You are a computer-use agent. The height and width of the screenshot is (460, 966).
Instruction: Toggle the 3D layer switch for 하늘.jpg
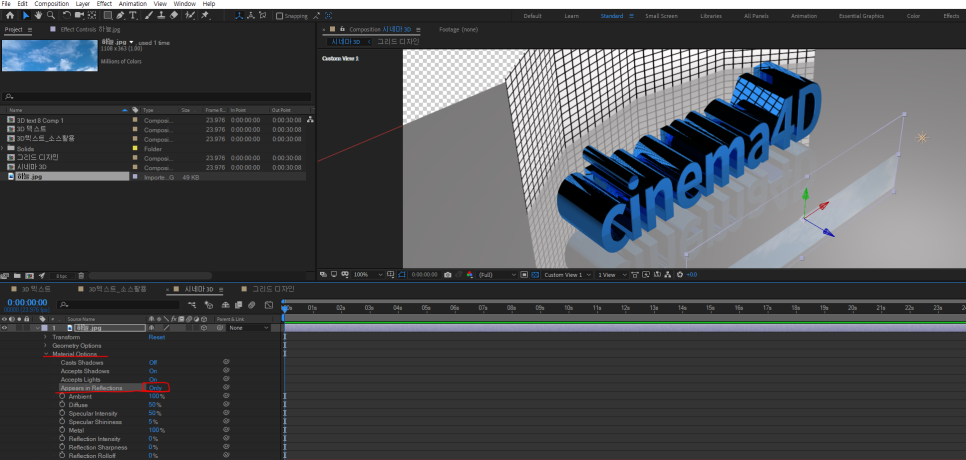tap(203, 328)
